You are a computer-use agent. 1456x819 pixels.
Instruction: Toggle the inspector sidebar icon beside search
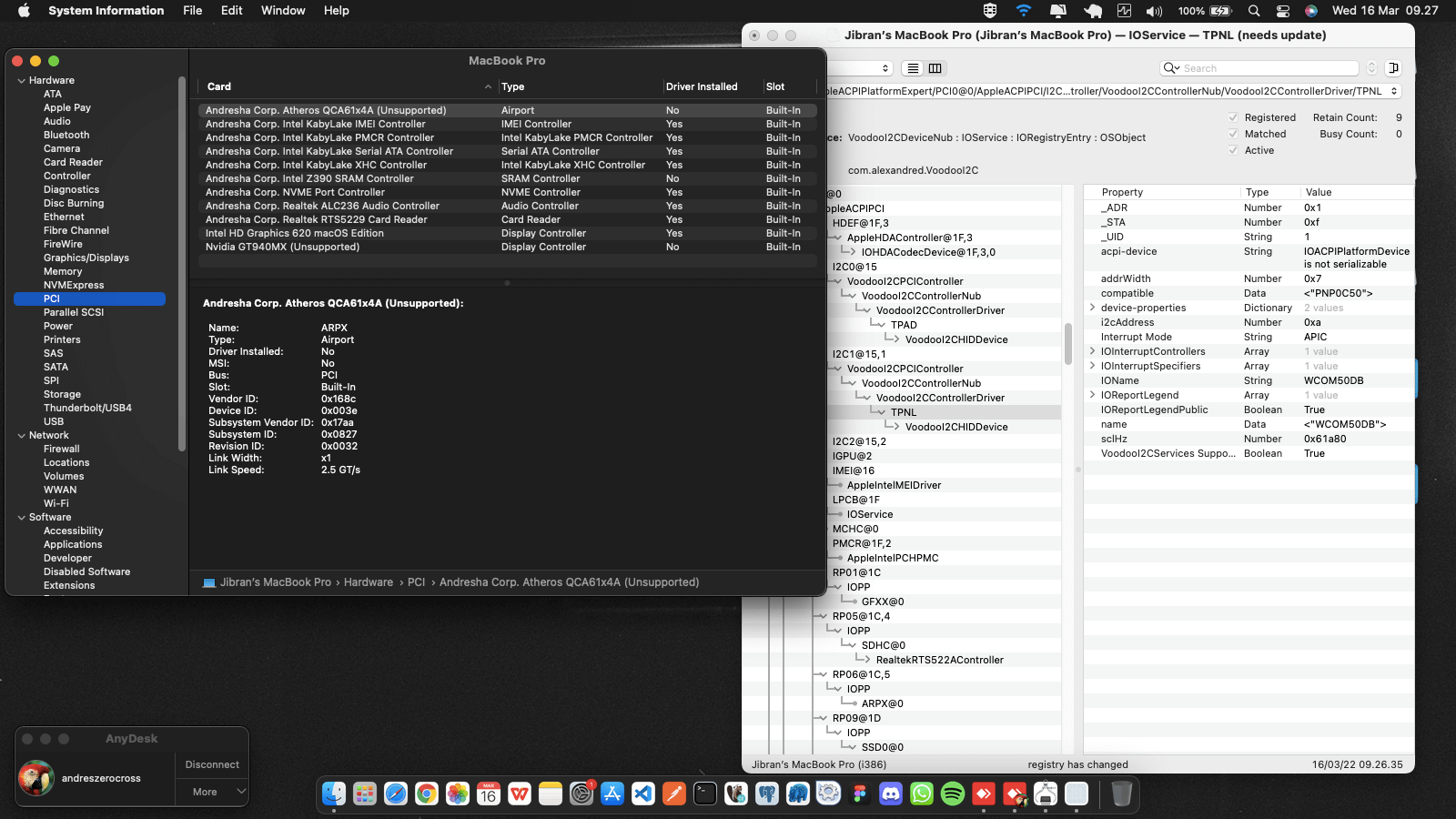(1393, 68)
